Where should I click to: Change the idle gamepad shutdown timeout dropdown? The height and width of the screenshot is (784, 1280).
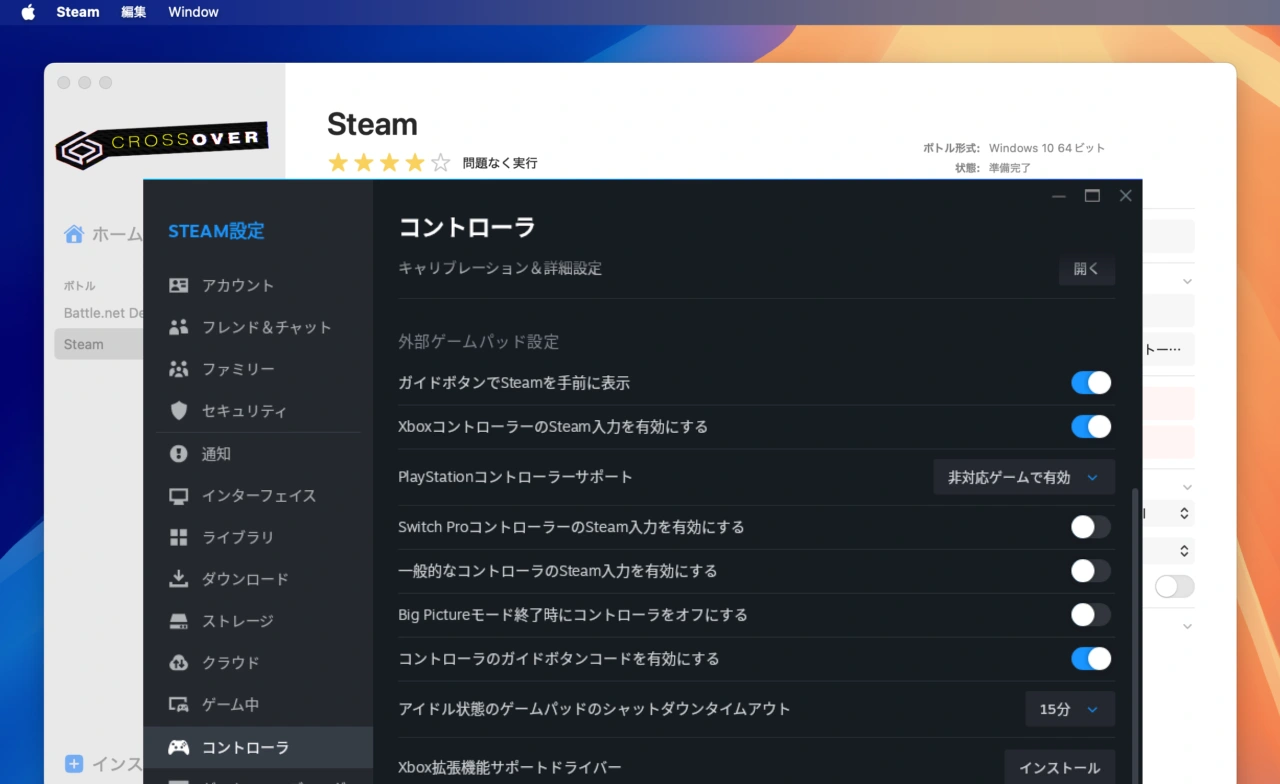pos(1069,709)
